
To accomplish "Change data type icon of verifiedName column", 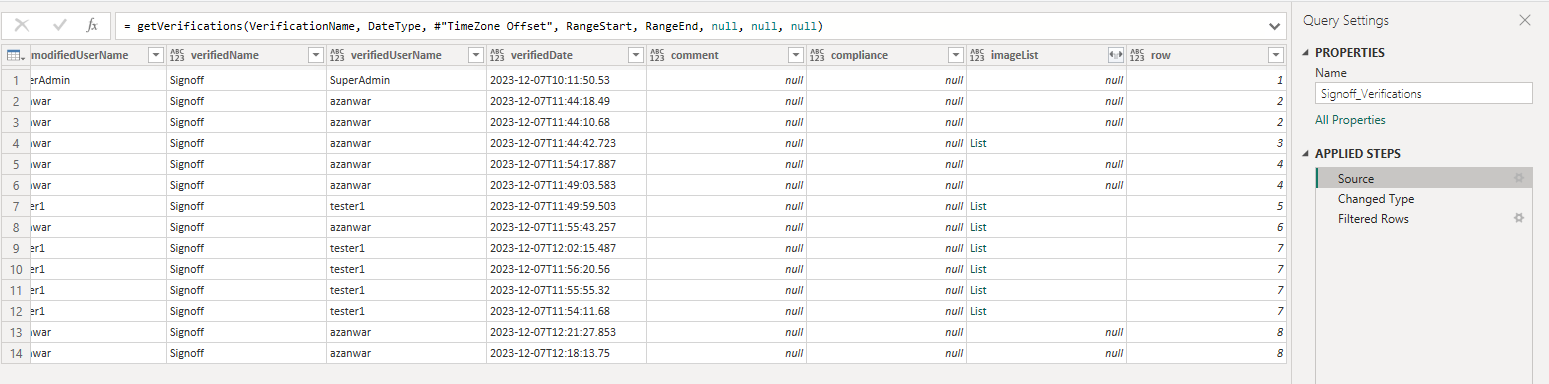I will coord(178,56).
